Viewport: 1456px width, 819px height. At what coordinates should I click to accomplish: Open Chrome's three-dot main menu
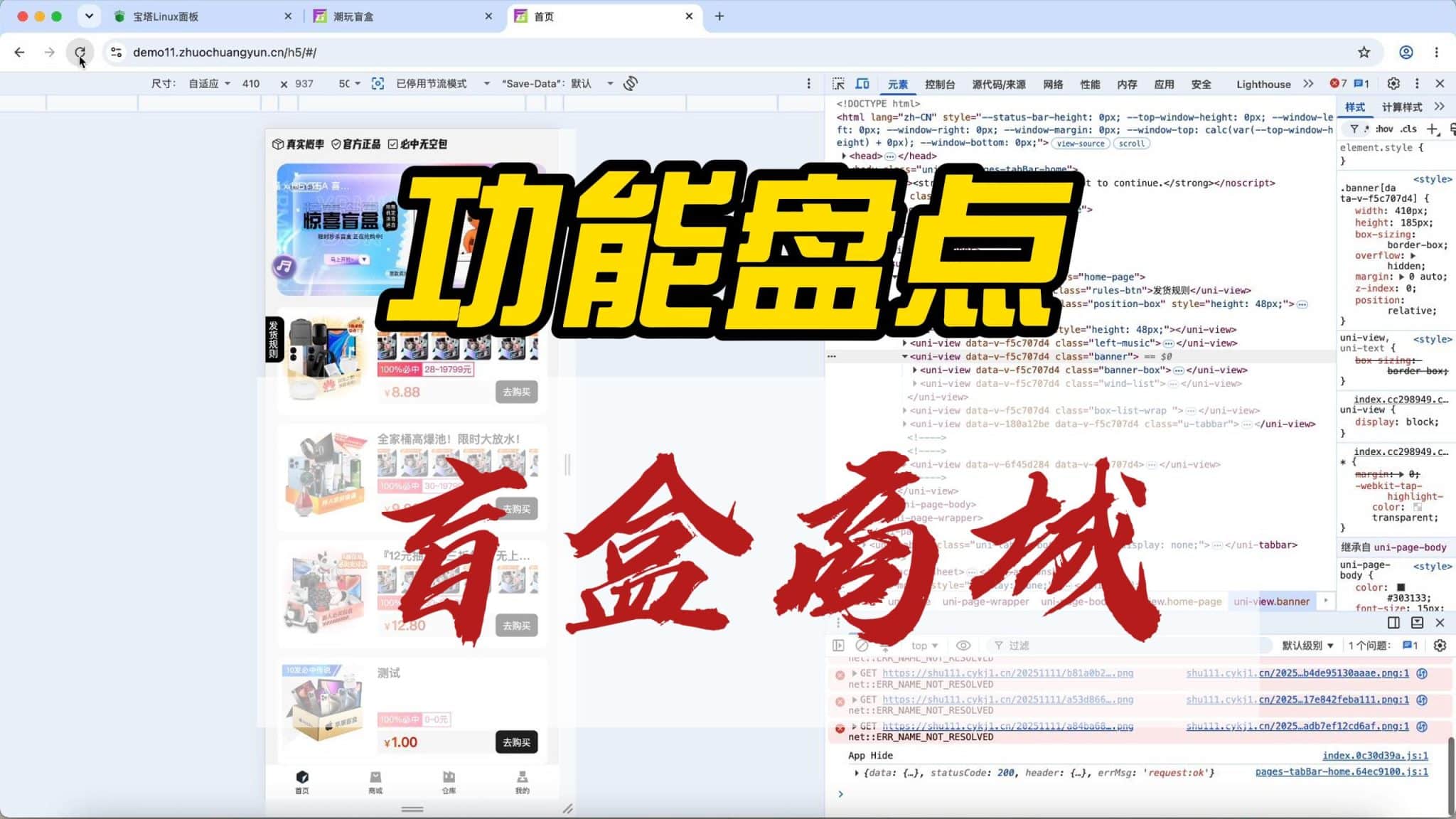tap(1436, 52)
